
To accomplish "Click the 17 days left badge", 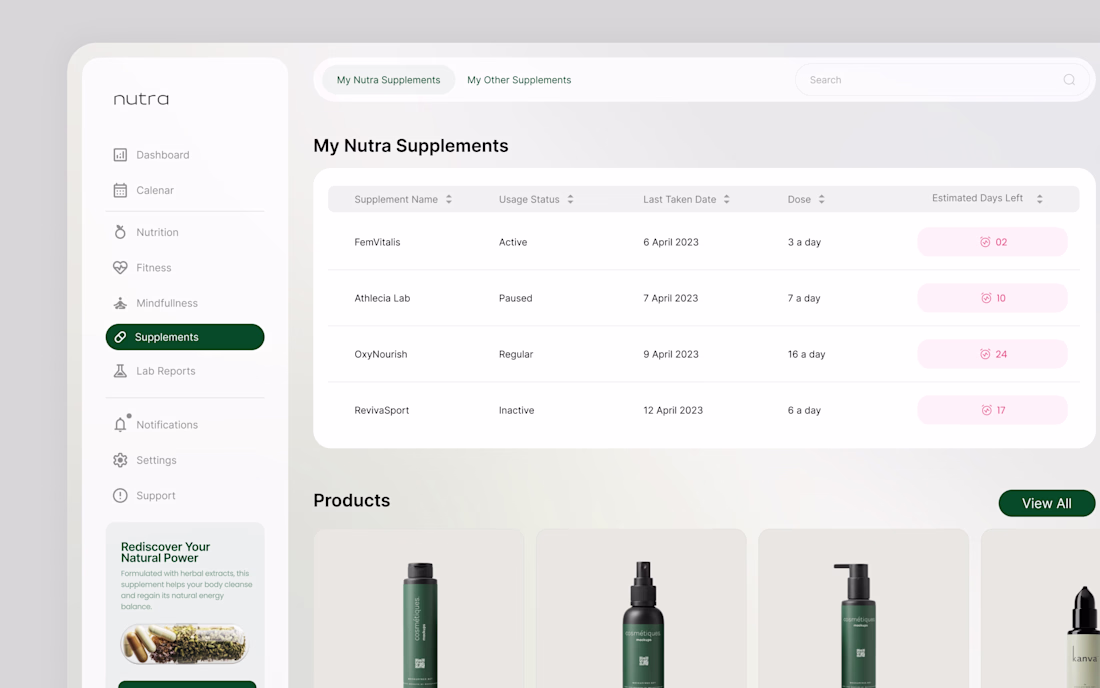I will point(993,410).
